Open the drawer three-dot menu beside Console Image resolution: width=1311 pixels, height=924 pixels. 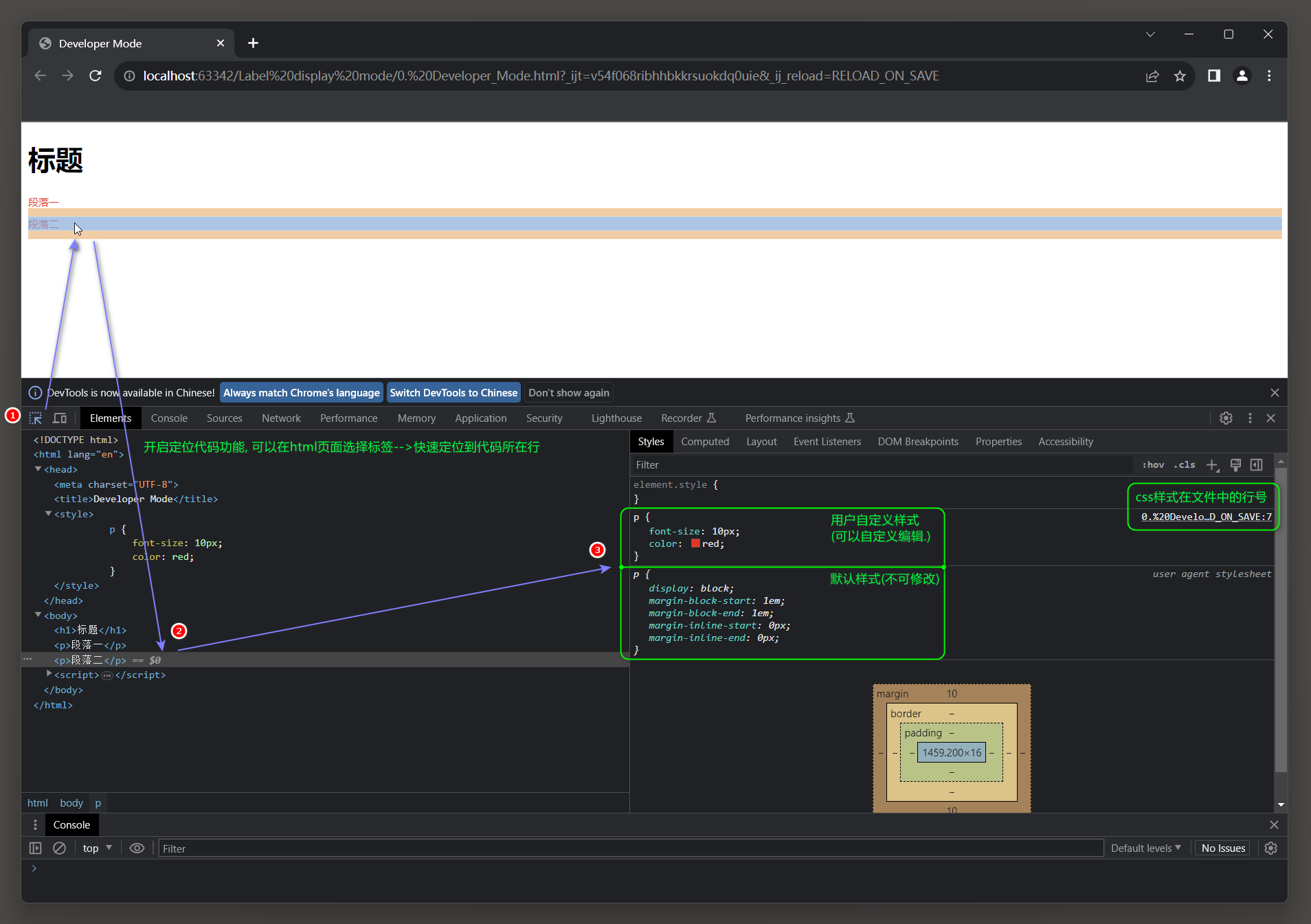(x=36, y=825)
